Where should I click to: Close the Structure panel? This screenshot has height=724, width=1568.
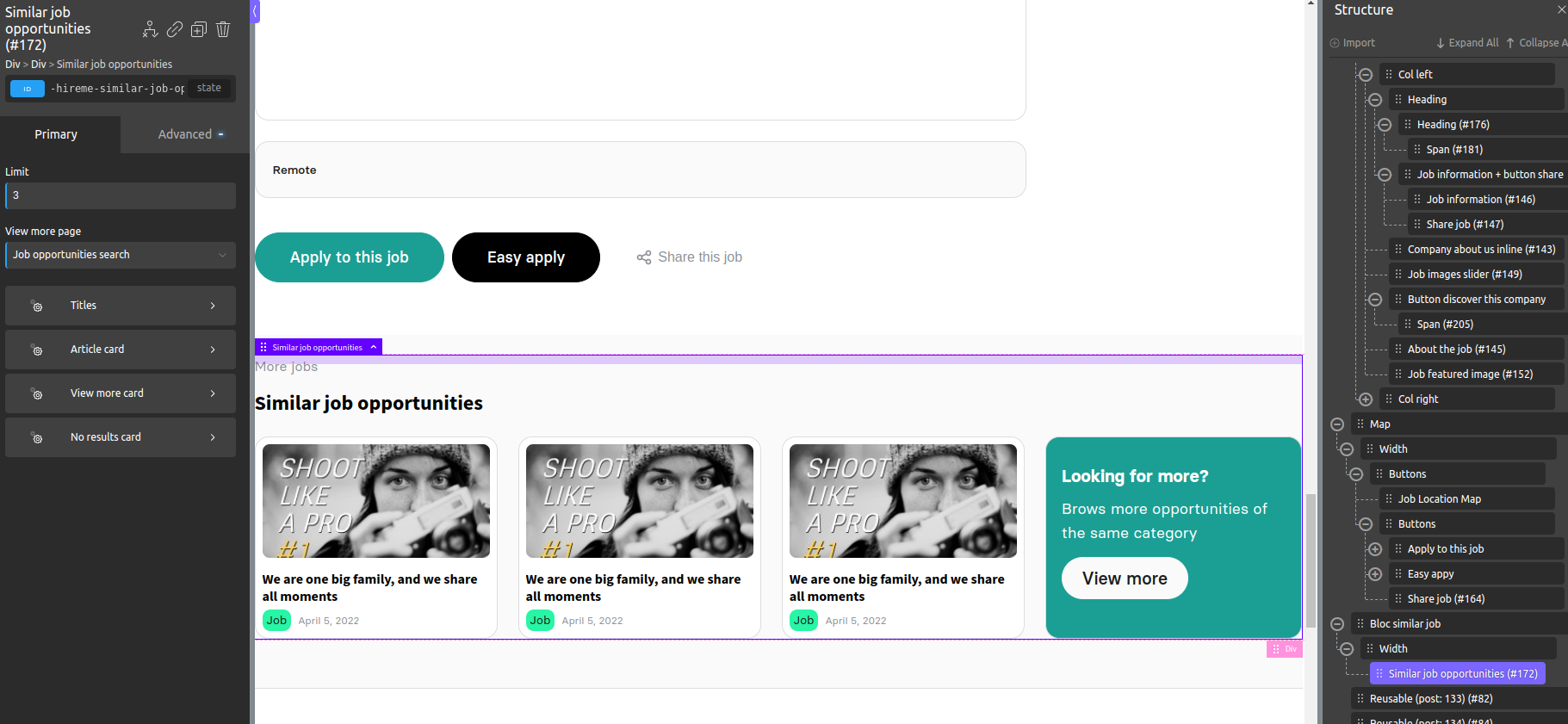(x=1561, y=10)
